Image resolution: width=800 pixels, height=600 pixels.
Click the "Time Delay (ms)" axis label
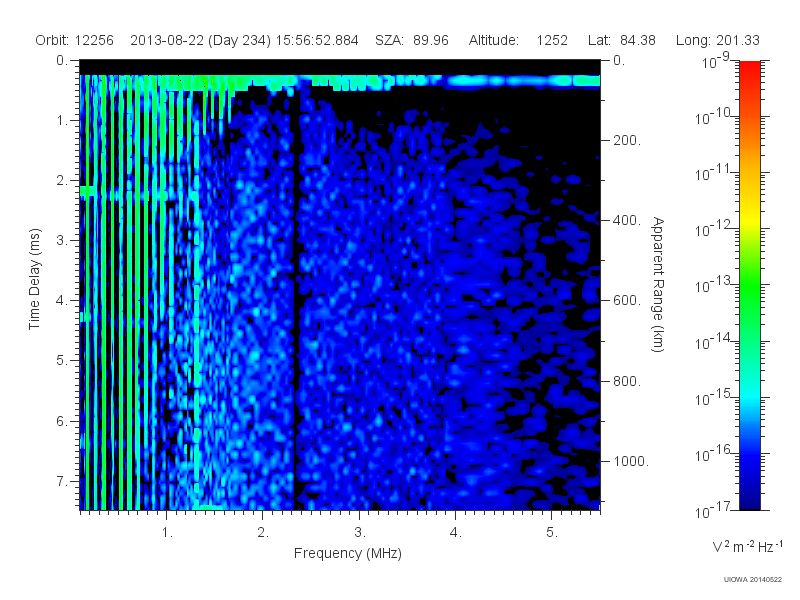[34, 279]
